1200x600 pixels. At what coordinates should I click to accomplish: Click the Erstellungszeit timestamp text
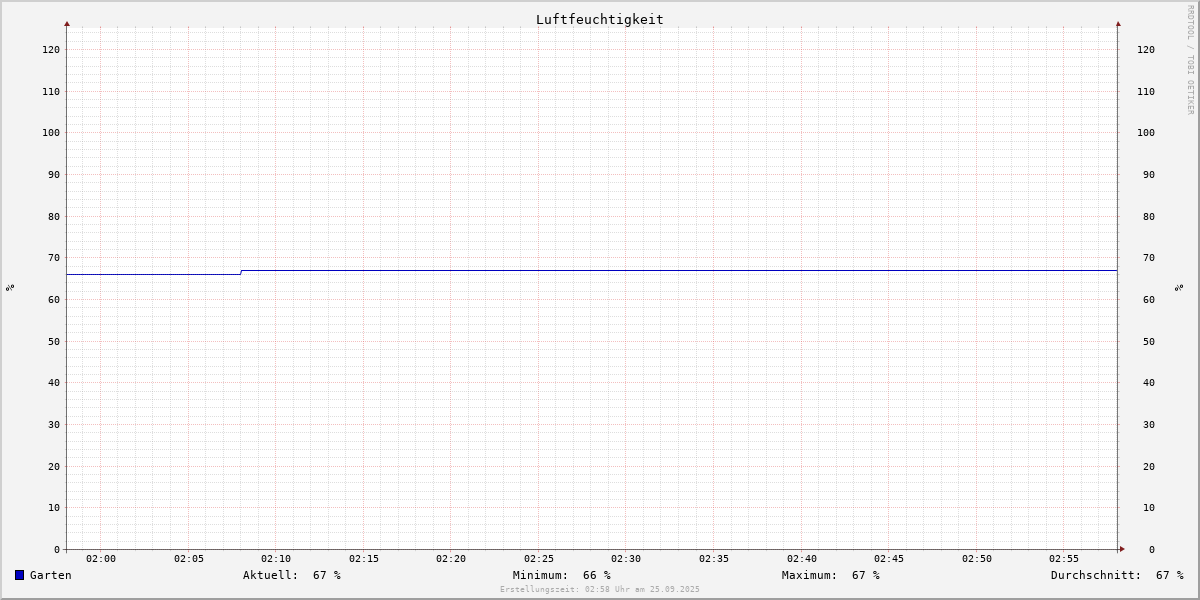pyautogui.click(x=600, y=589)
